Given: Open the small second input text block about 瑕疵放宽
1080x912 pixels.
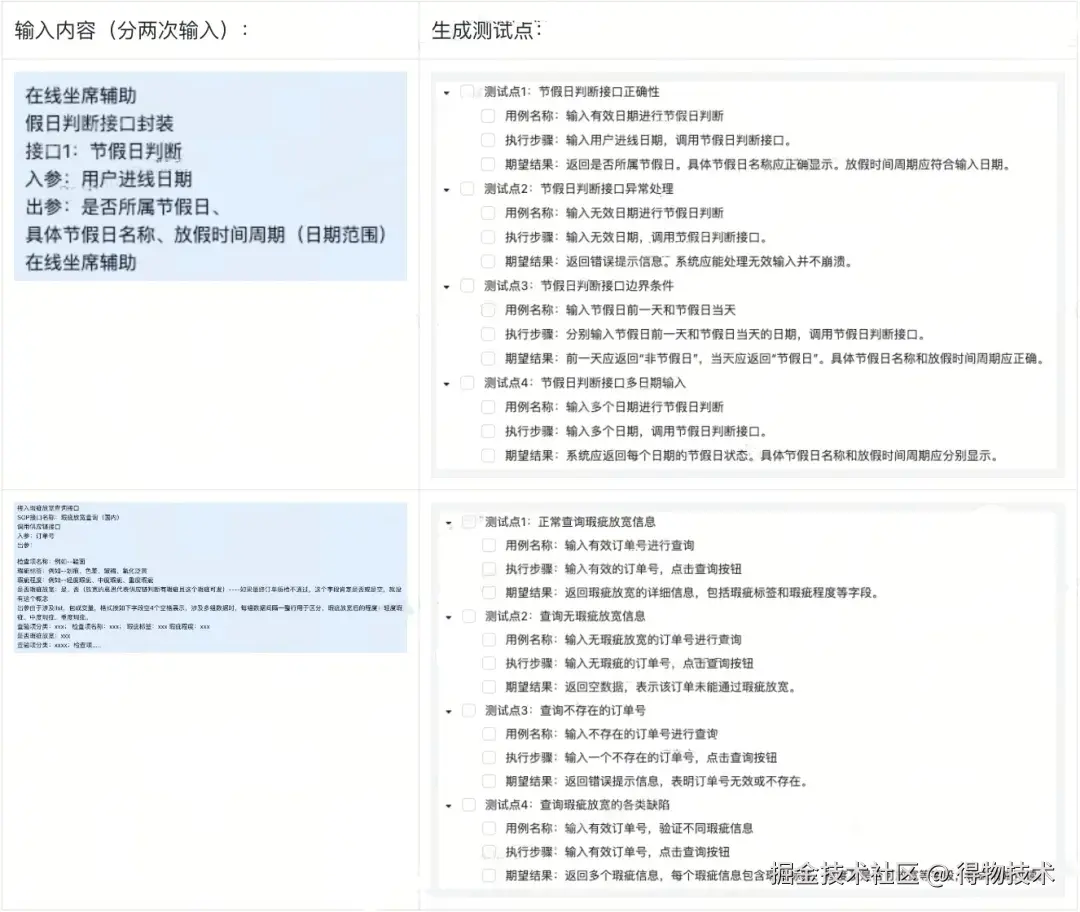Looking at the screenshot, I should [210, 577].
